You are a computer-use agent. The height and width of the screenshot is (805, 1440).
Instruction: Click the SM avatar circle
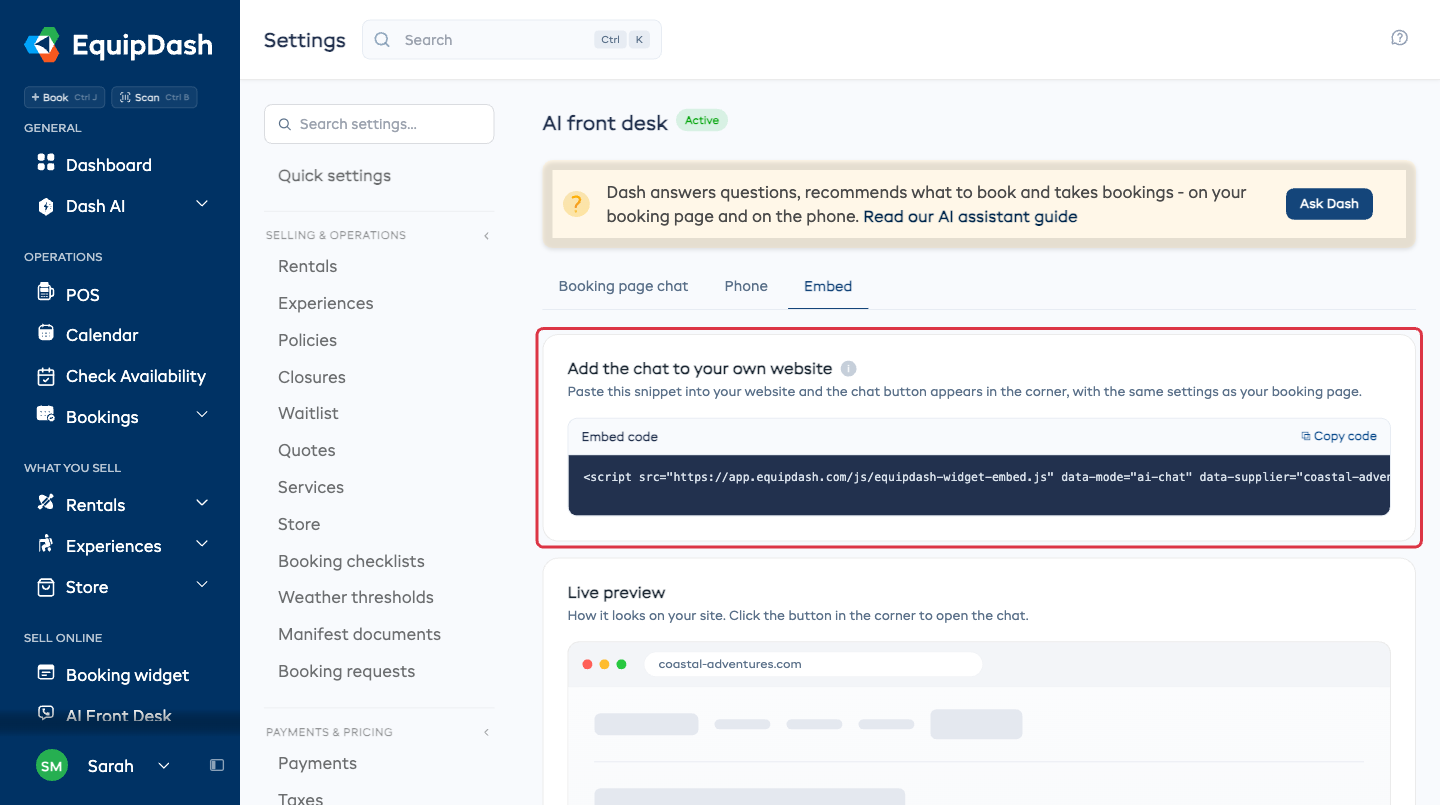(52, 766)
